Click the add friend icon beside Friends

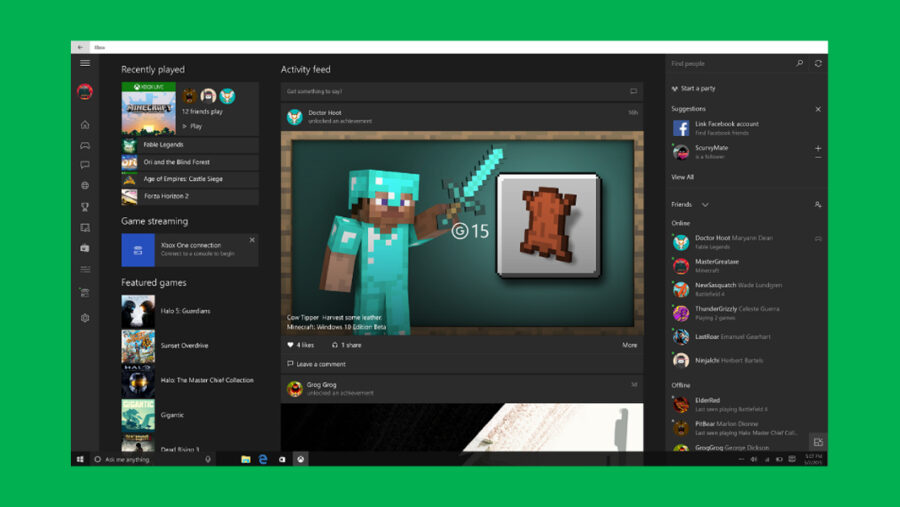tap(818, 204)
